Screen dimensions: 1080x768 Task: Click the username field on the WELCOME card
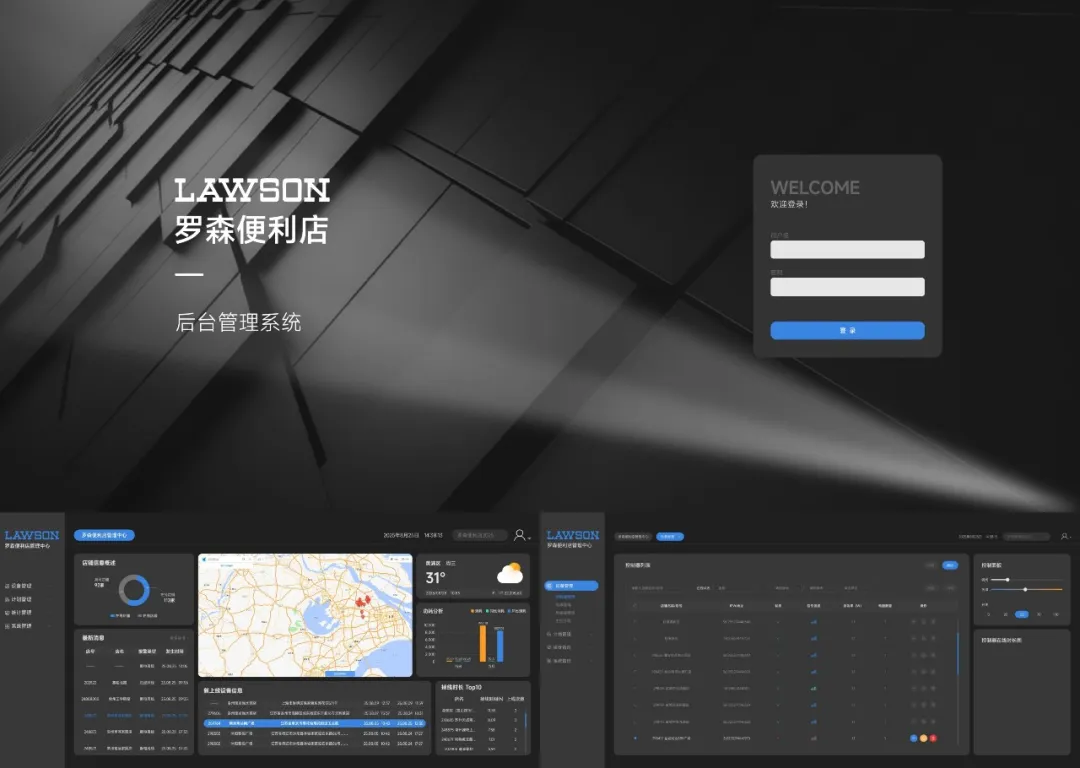coord(847,249)
